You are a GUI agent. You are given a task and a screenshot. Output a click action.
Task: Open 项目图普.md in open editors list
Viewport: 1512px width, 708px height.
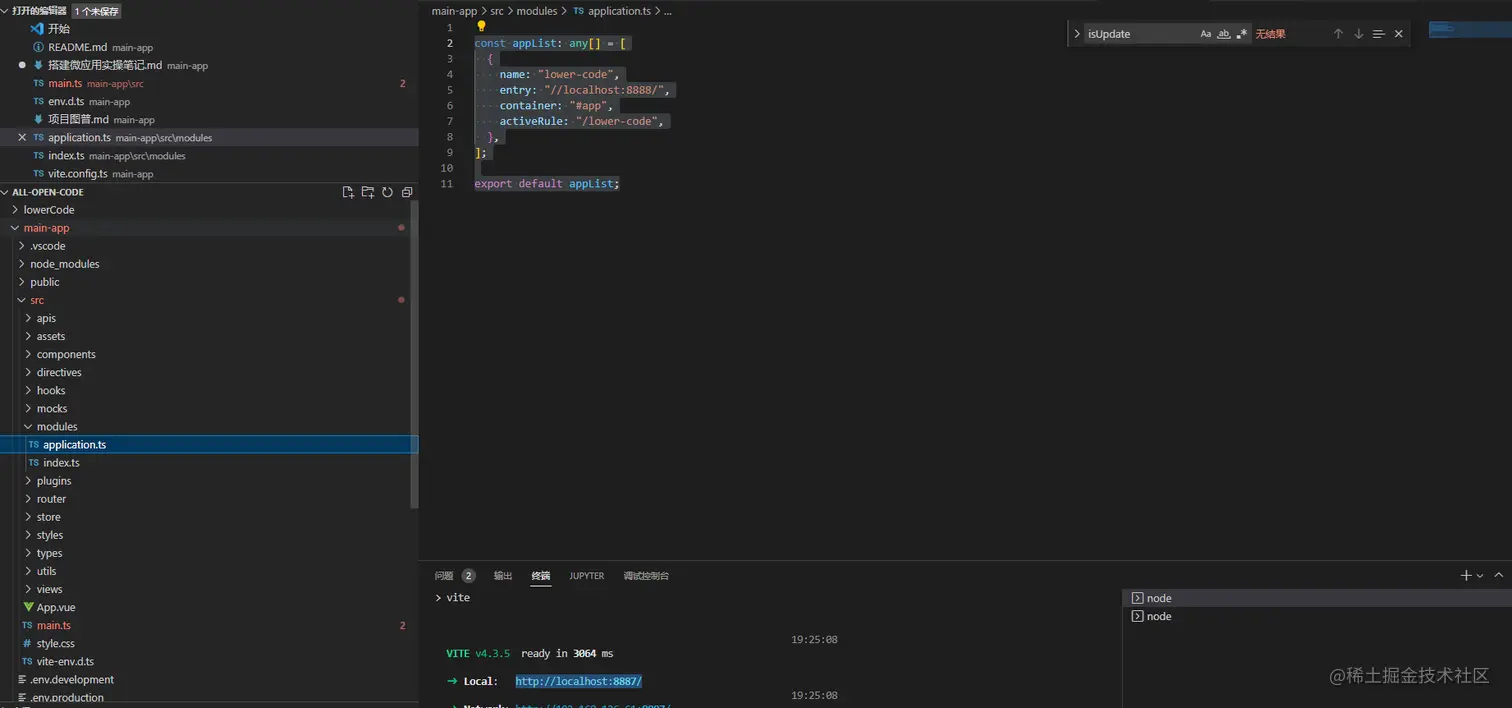(x=209, y=119)
